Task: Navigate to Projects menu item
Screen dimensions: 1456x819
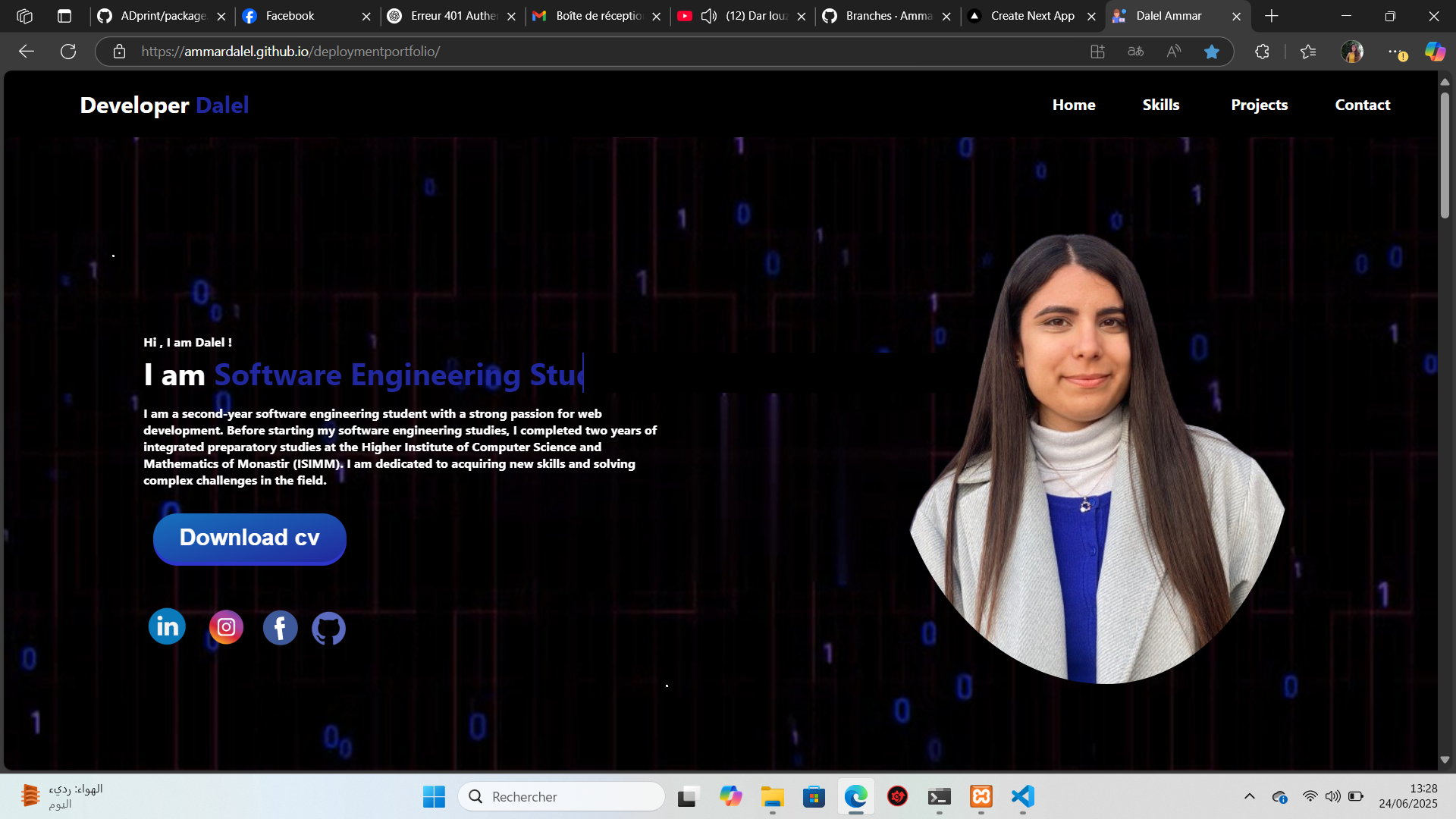Action: (x=1259, y=105)
